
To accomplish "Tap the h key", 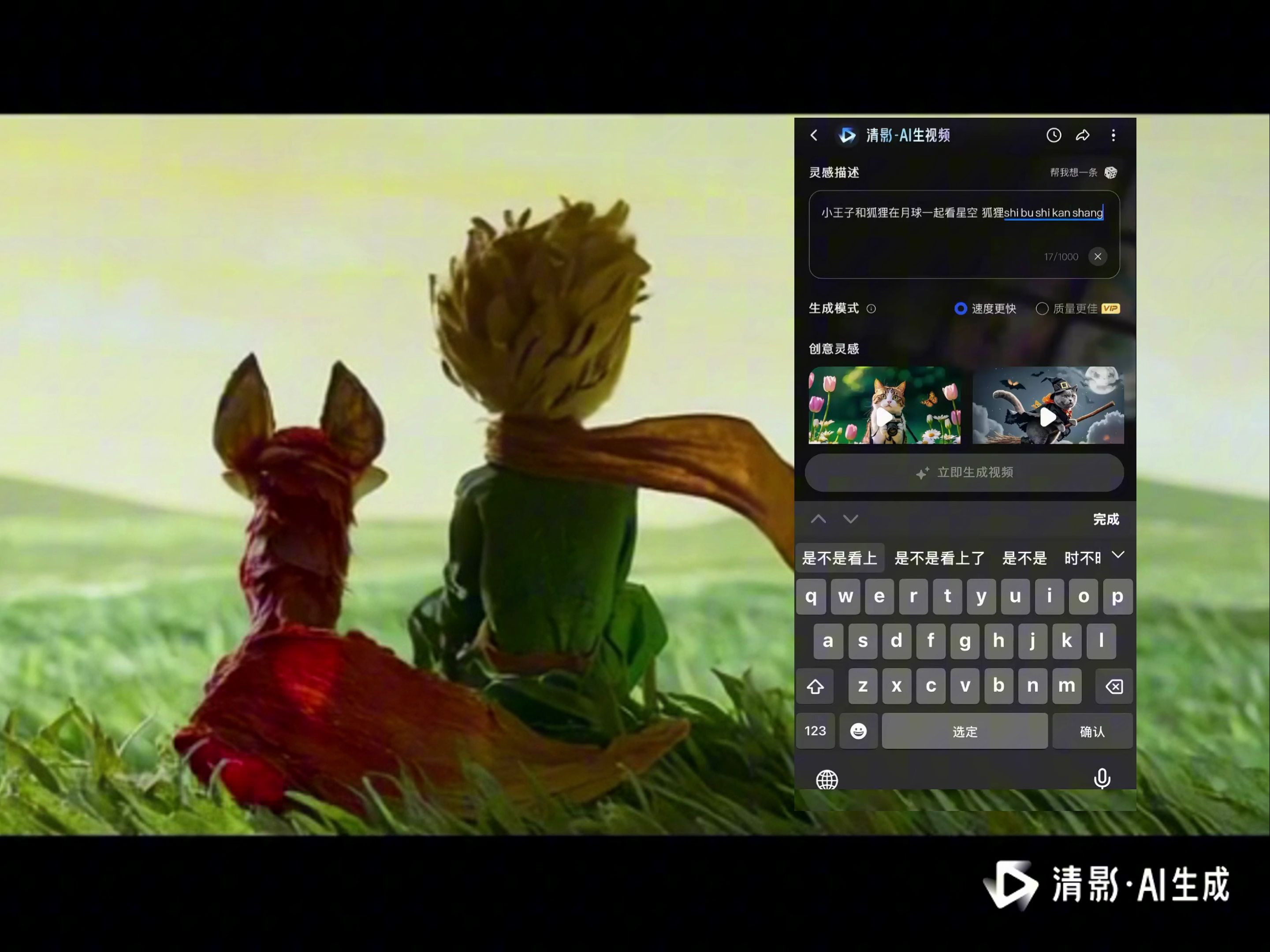I will click(x=998, y=641).
